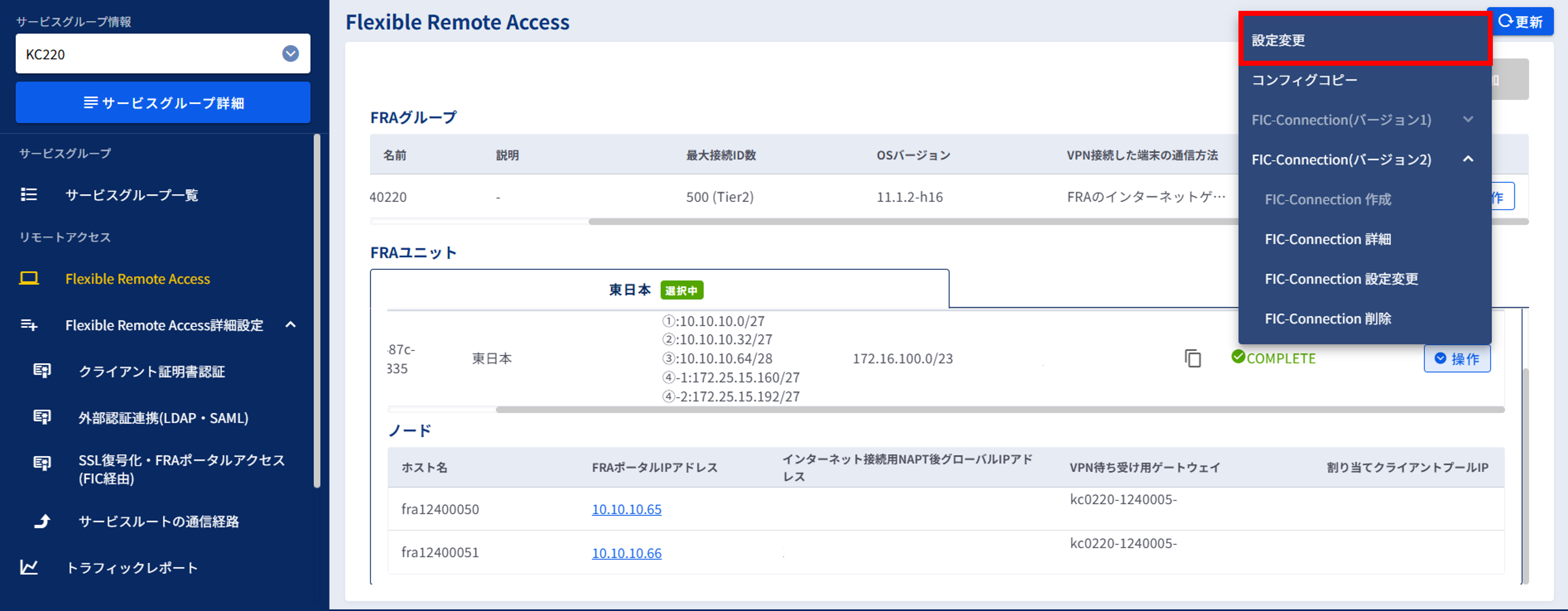Click the サービスグループ詳細 button
1568x611 pixels.
(x=163, y=102)
